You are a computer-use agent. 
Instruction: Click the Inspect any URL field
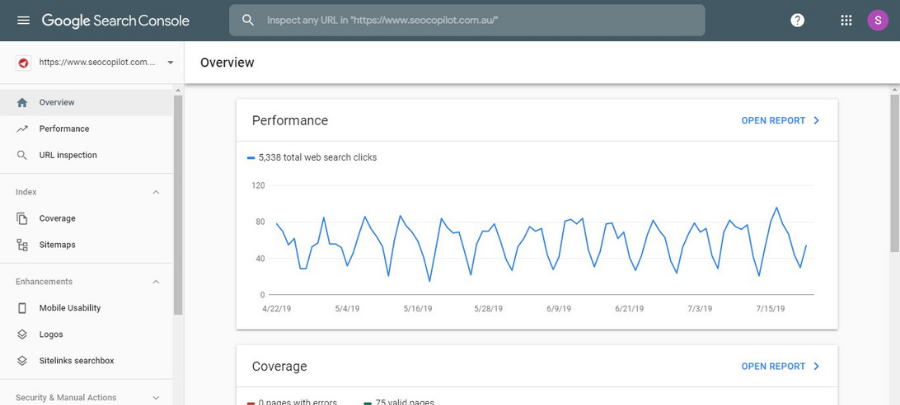467,20
